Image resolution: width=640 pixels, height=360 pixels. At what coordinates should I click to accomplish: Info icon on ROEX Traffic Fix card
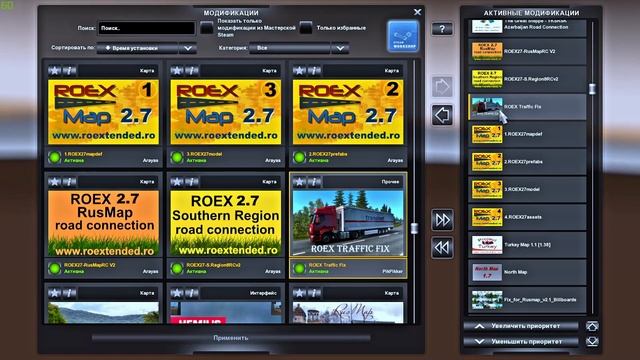point(314,182)
